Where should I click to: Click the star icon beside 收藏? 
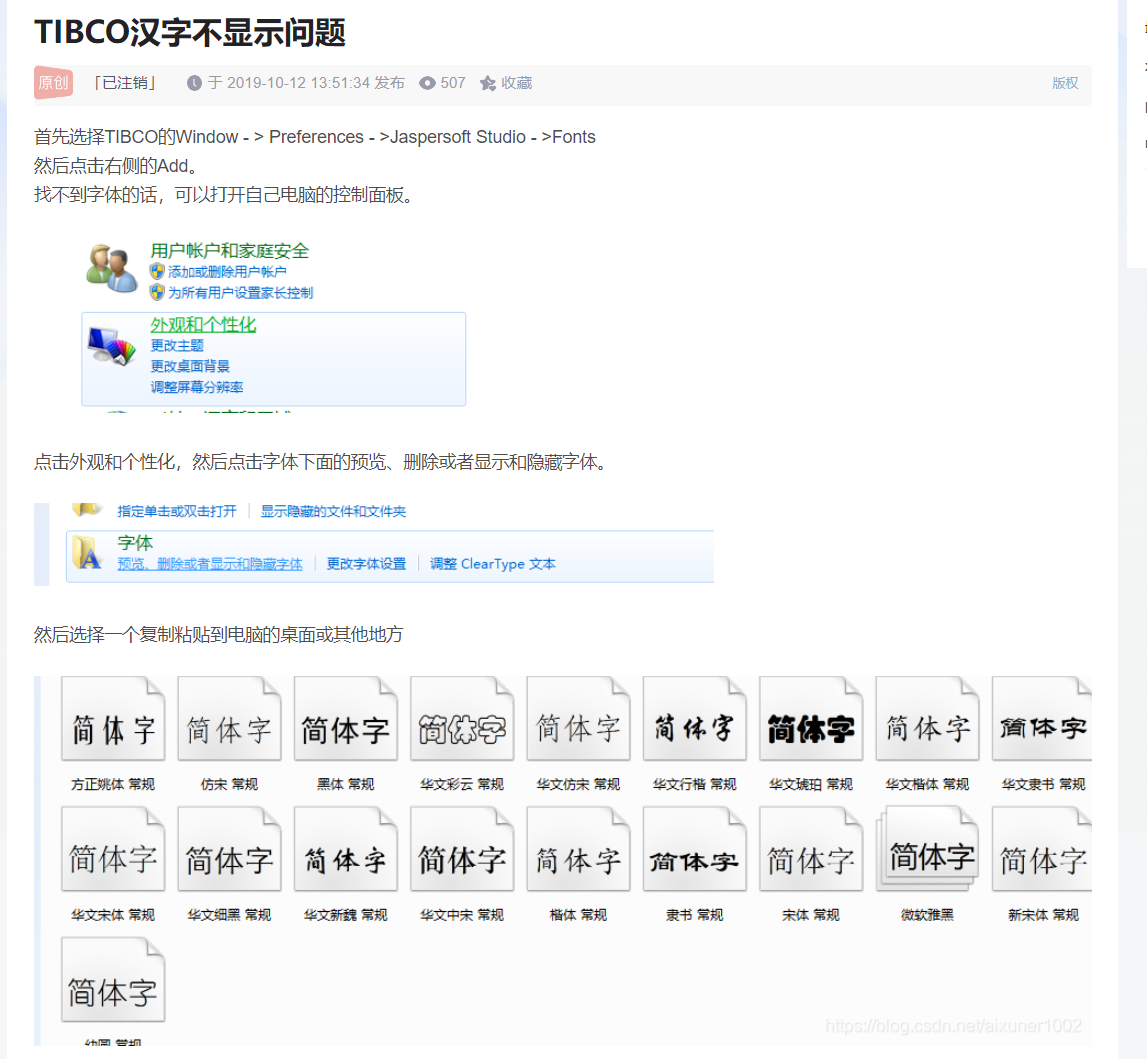click(487, 83)
